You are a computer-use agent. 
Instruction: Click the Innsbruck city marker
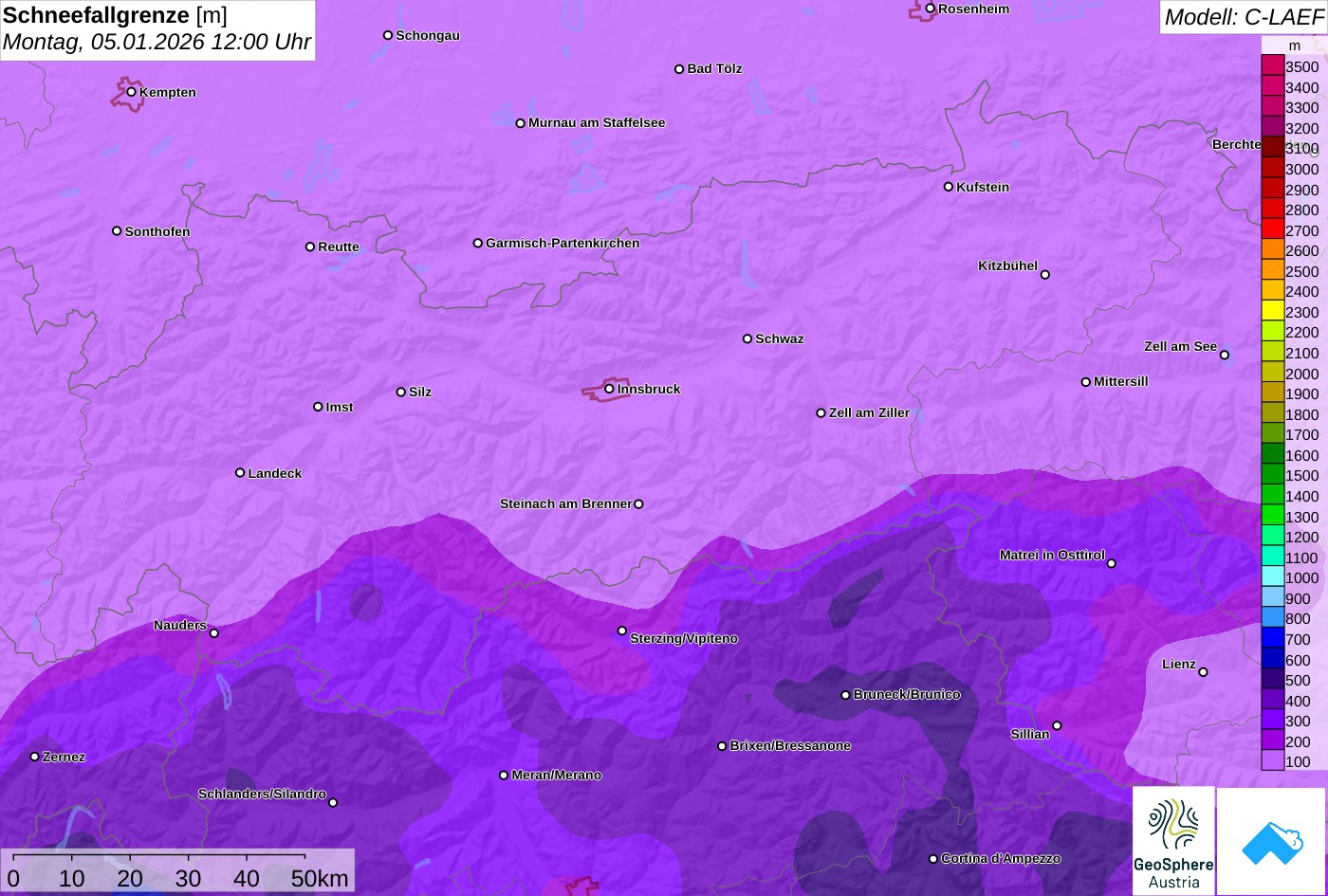pyautogui.click(x=609, y=388)
